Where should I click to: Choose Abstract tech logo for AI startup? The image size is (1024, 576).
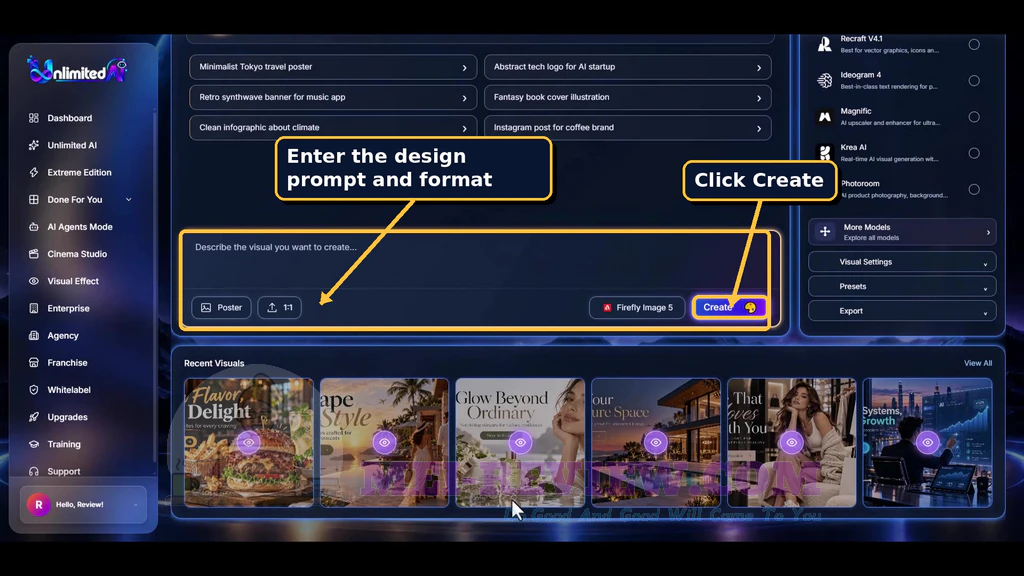pyautogui.click(x=628, y=67)
